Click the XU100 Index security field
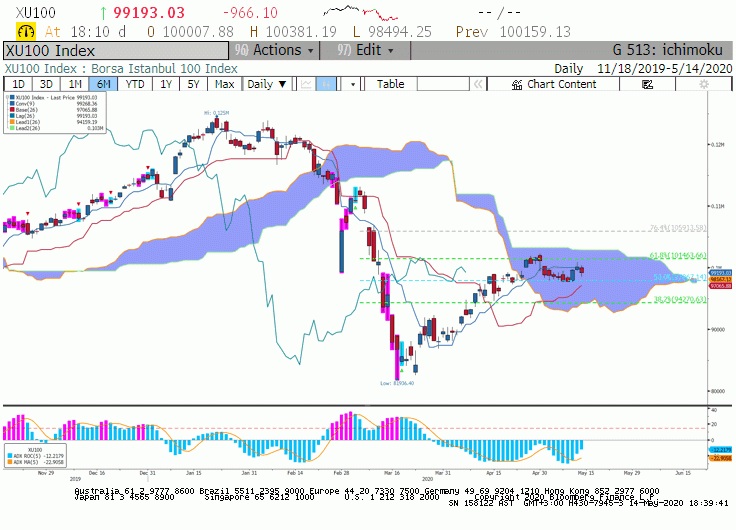This screenshot has height=530, width=736. [116, 50]
